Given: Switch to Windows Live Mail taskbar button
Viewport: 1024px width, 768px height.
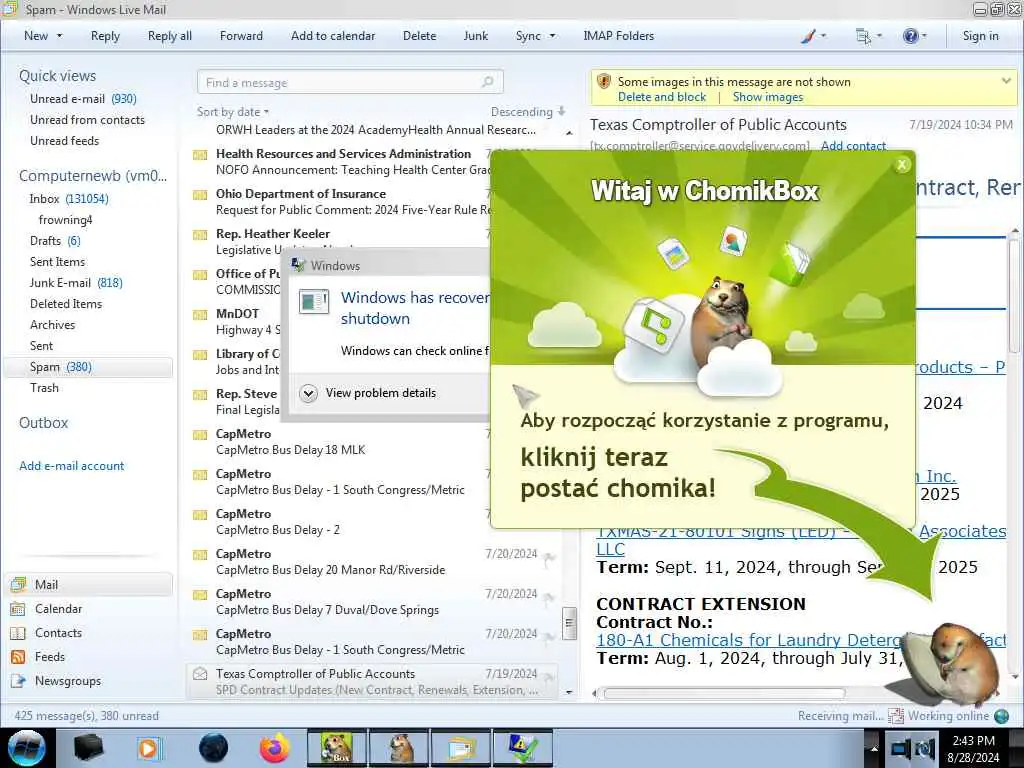Looking at the screenshot, I should pos(461,748).
